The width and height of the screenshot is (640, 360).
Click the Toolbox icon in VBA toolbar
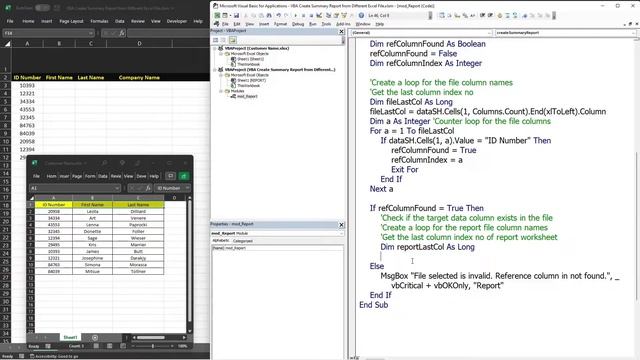(x=351, y=16)
